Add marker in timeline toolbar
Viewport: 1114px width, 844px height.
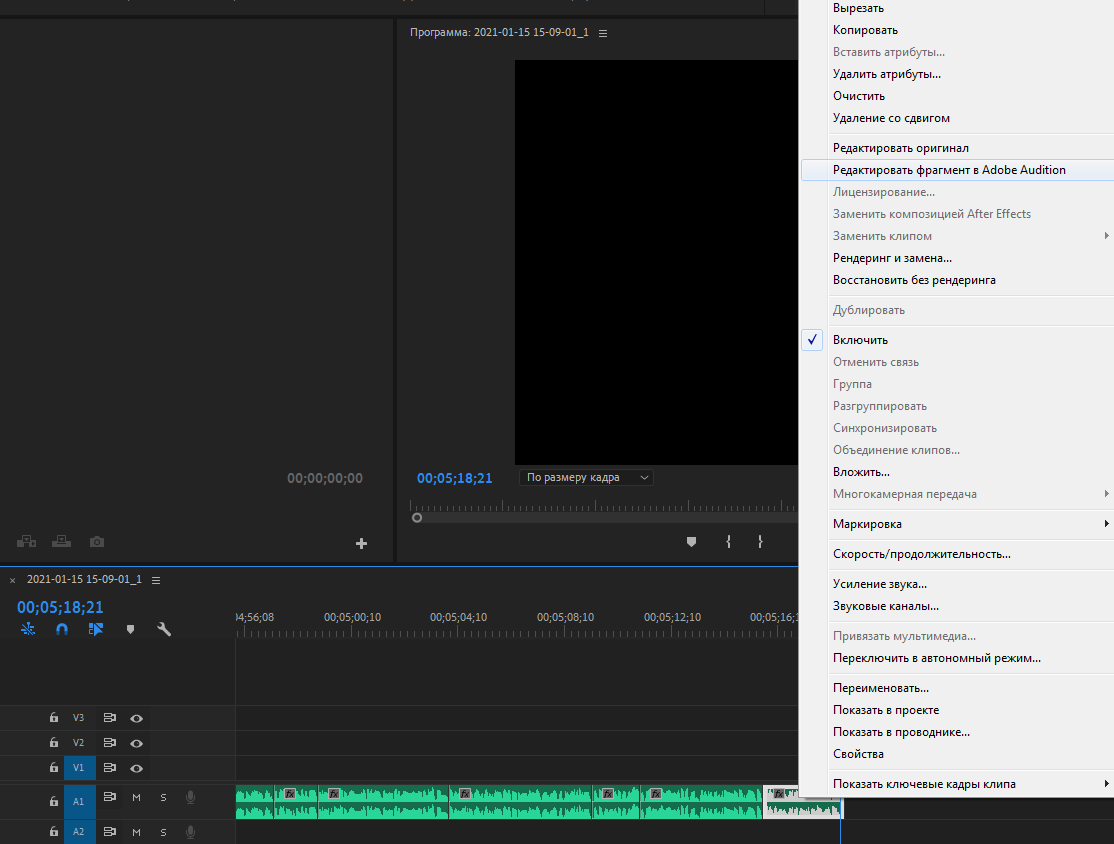pos(130,630)
